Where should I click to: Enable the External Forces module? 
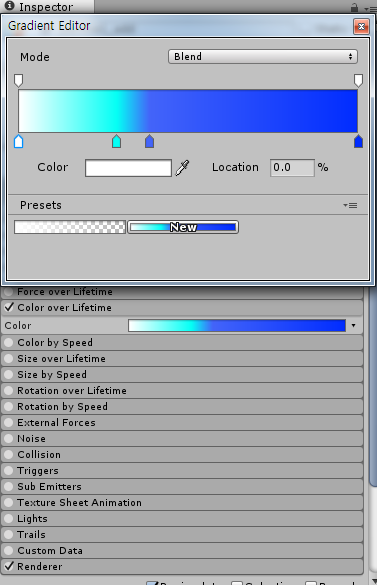click(x=9, y=423)
